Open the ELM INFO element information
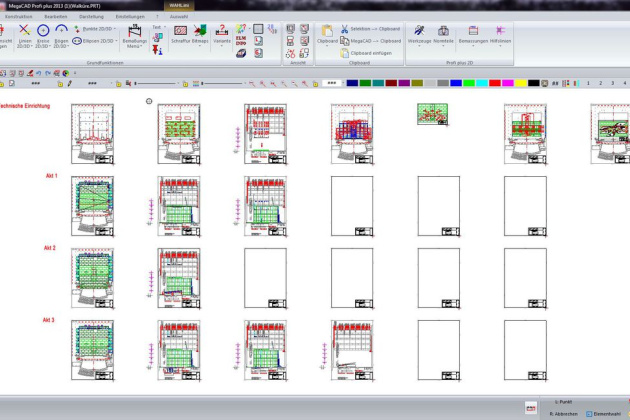This screenshot has width=630, height=420. point(240,38)
